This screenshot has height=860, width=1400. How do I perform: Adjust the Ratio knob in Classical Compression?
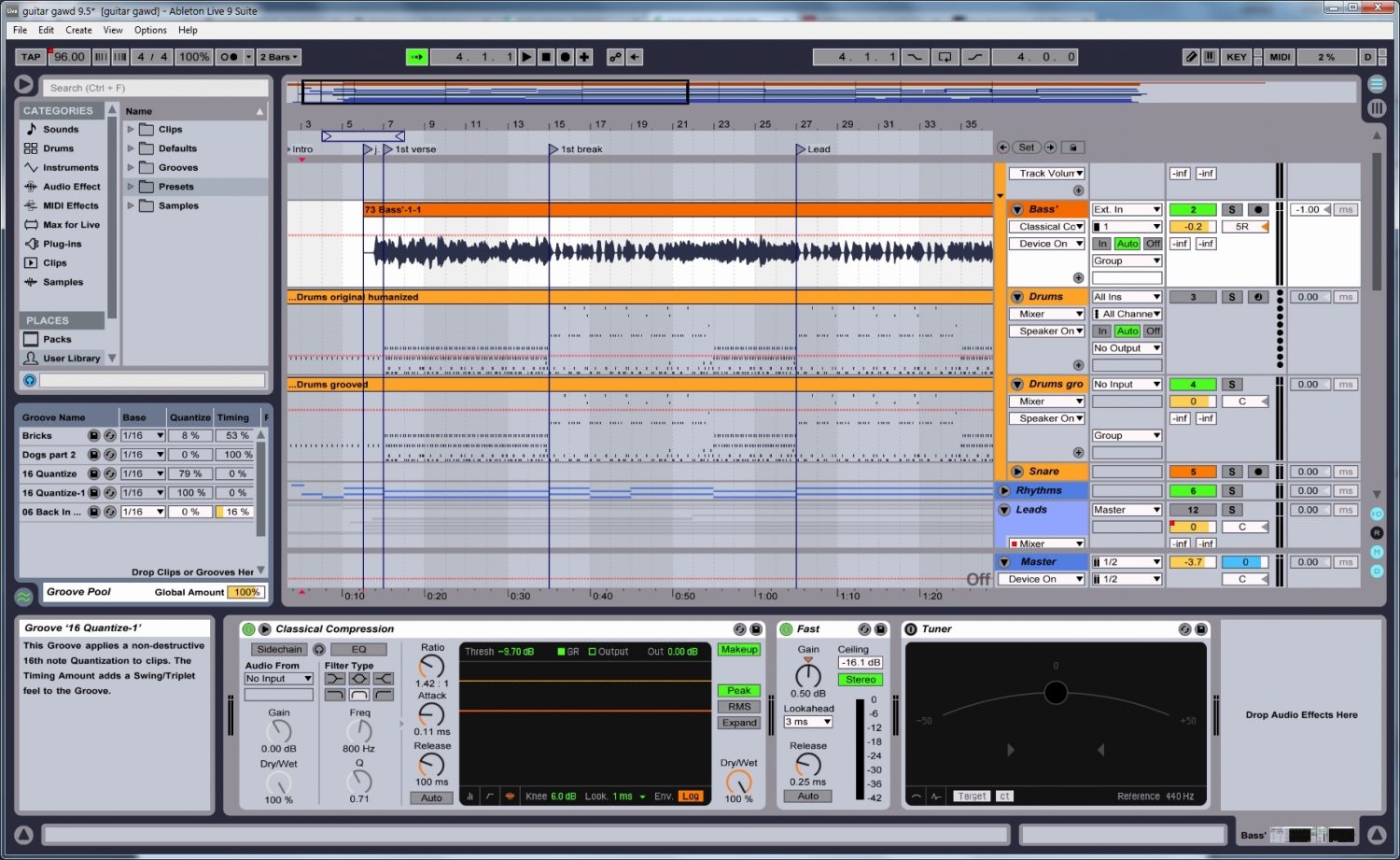pyautogui.click(x=431, y=666)
